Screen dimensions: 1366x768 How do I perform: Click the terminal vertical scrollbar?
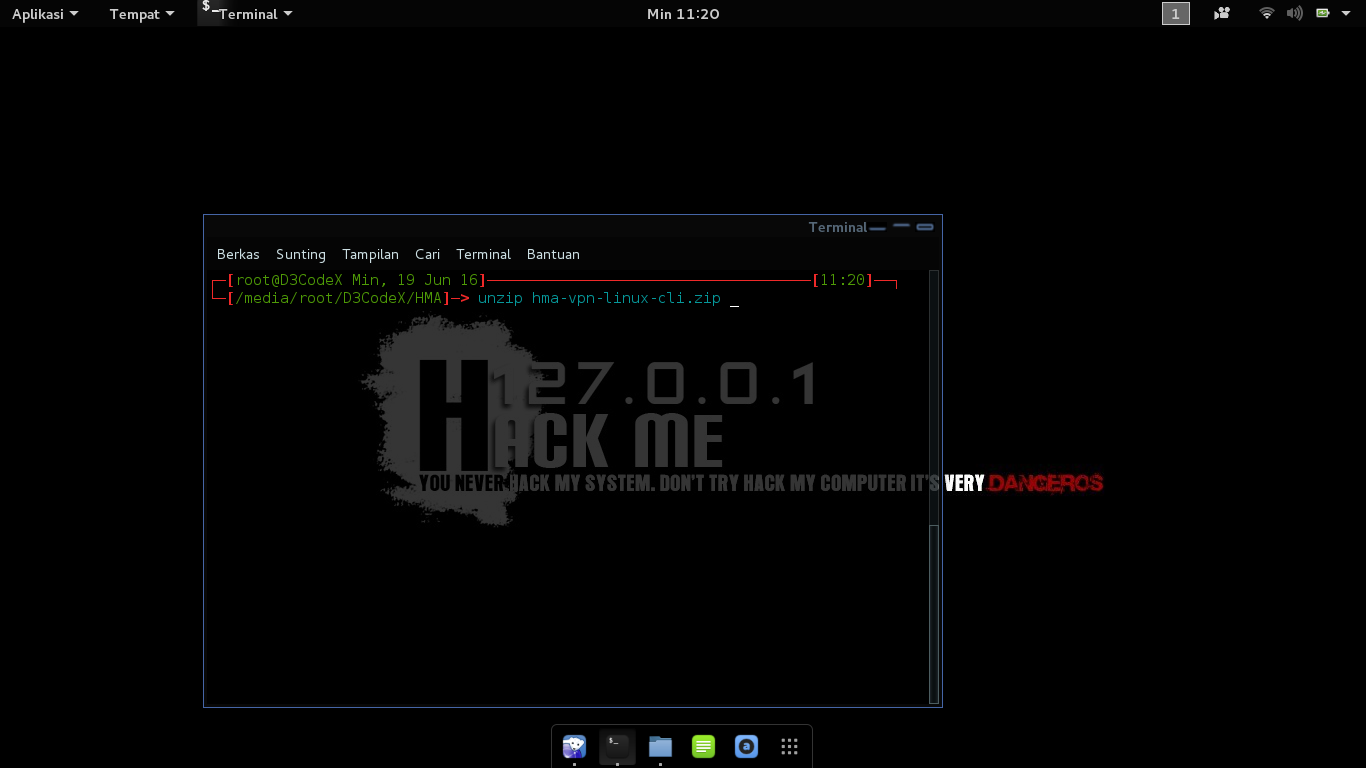point(934,487)
